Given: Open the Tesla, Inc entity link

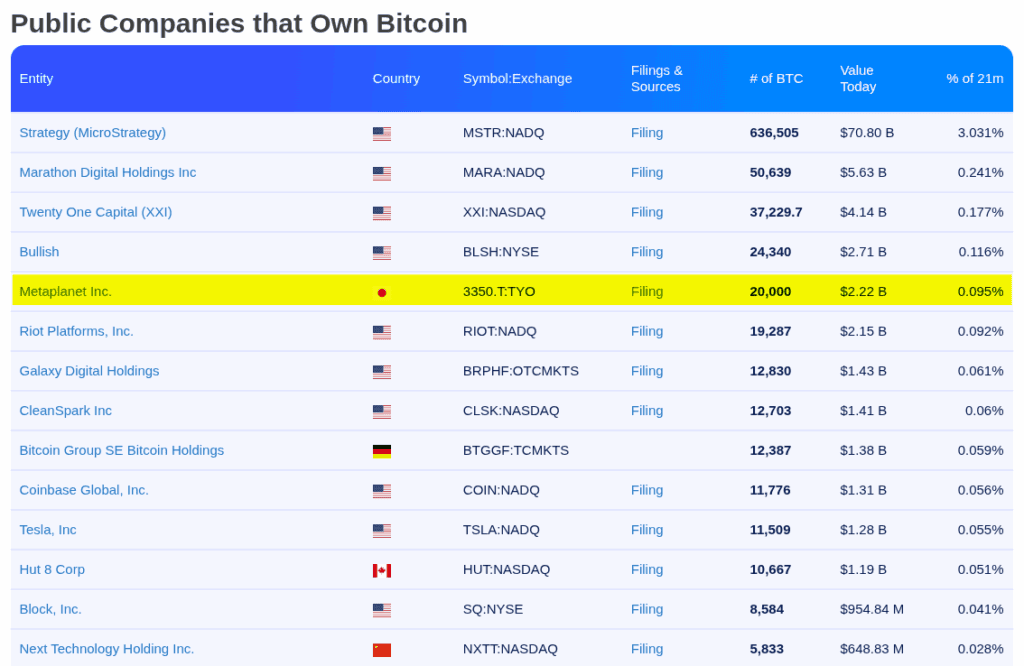Looking at the screenshot, I should click(48, 530).
